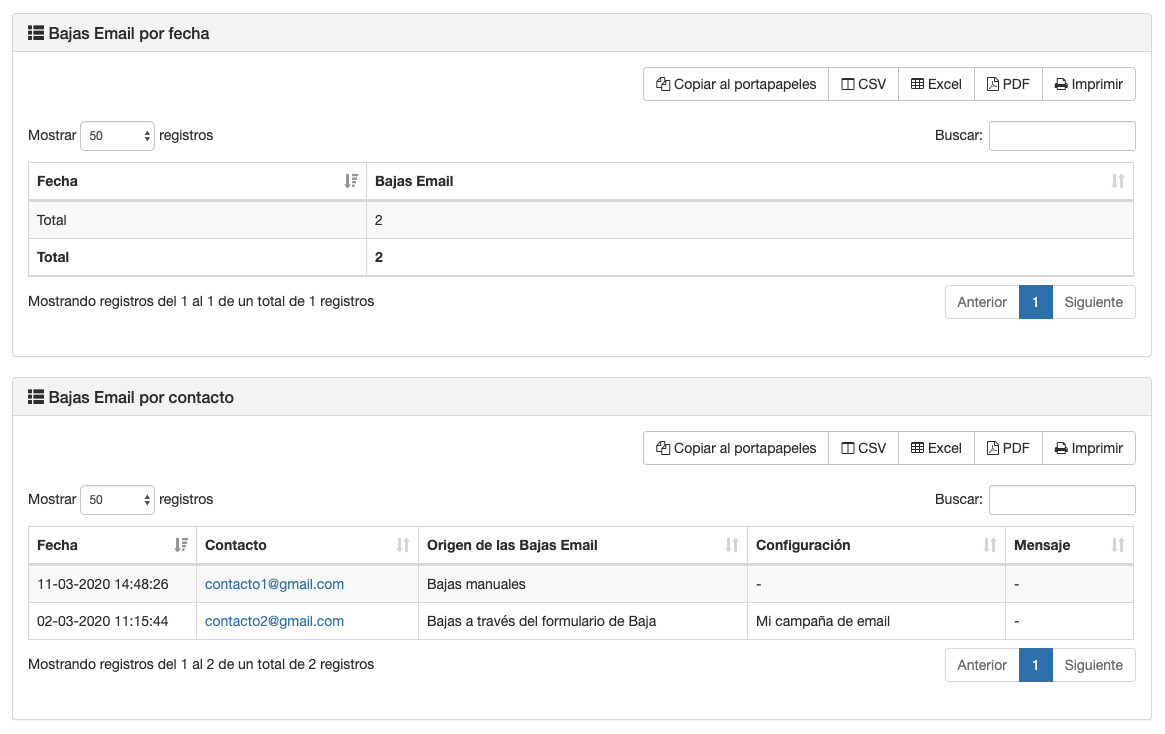Open records-per-page dropdown in fecha table
1165x734 pixels.
coord(117,136)
